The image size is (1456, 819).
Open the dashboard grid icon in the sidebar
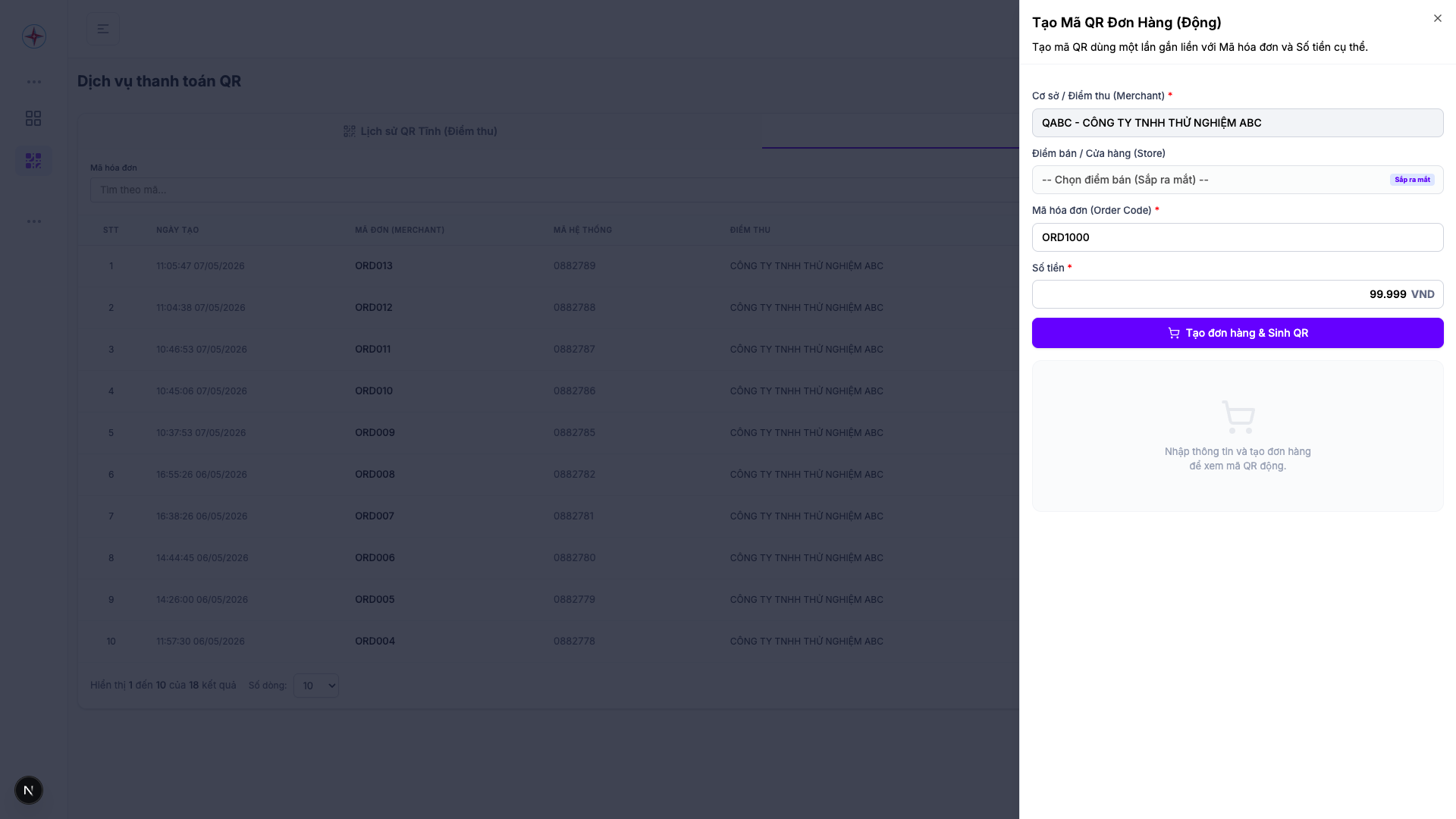(33, 118)
